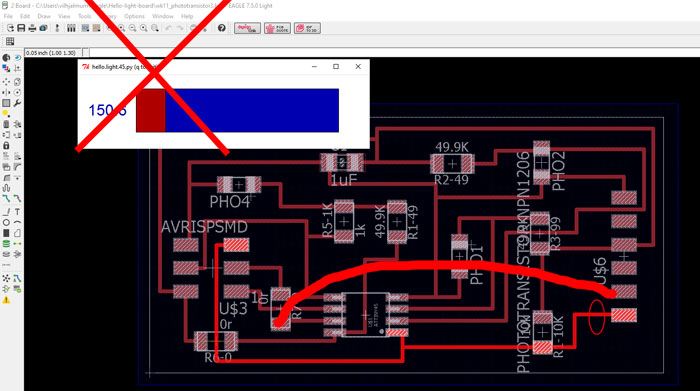Click the 1uF capacitor label
The image size is (700, 391).
[x=344, y=180]
